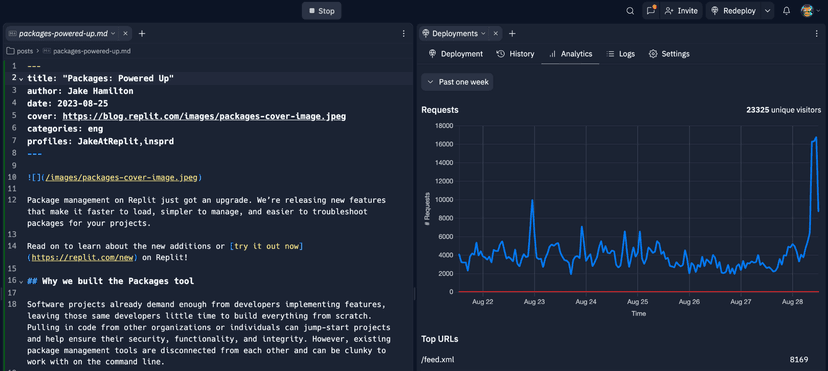
Task: Click the 'try it out now' link text
Action: 267,246
